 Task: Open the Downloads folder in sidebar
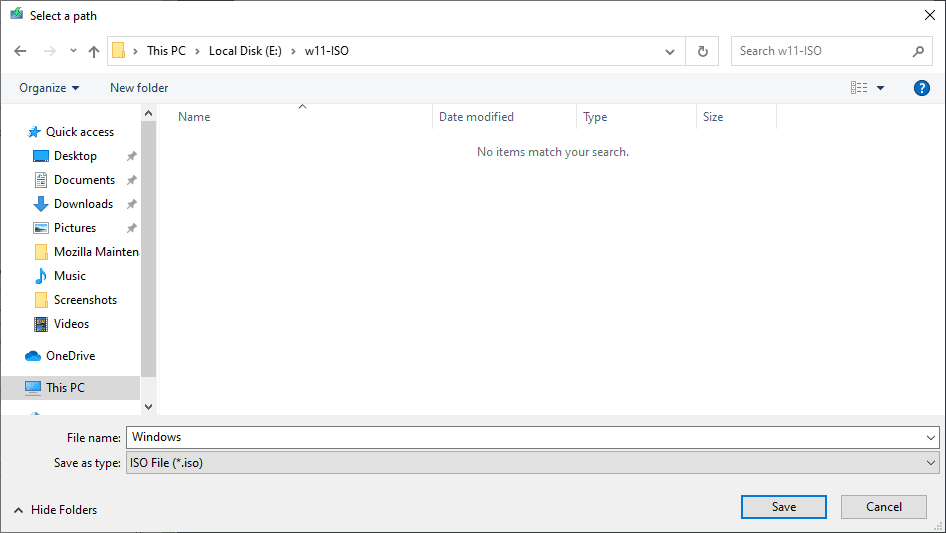coord(83,204)
